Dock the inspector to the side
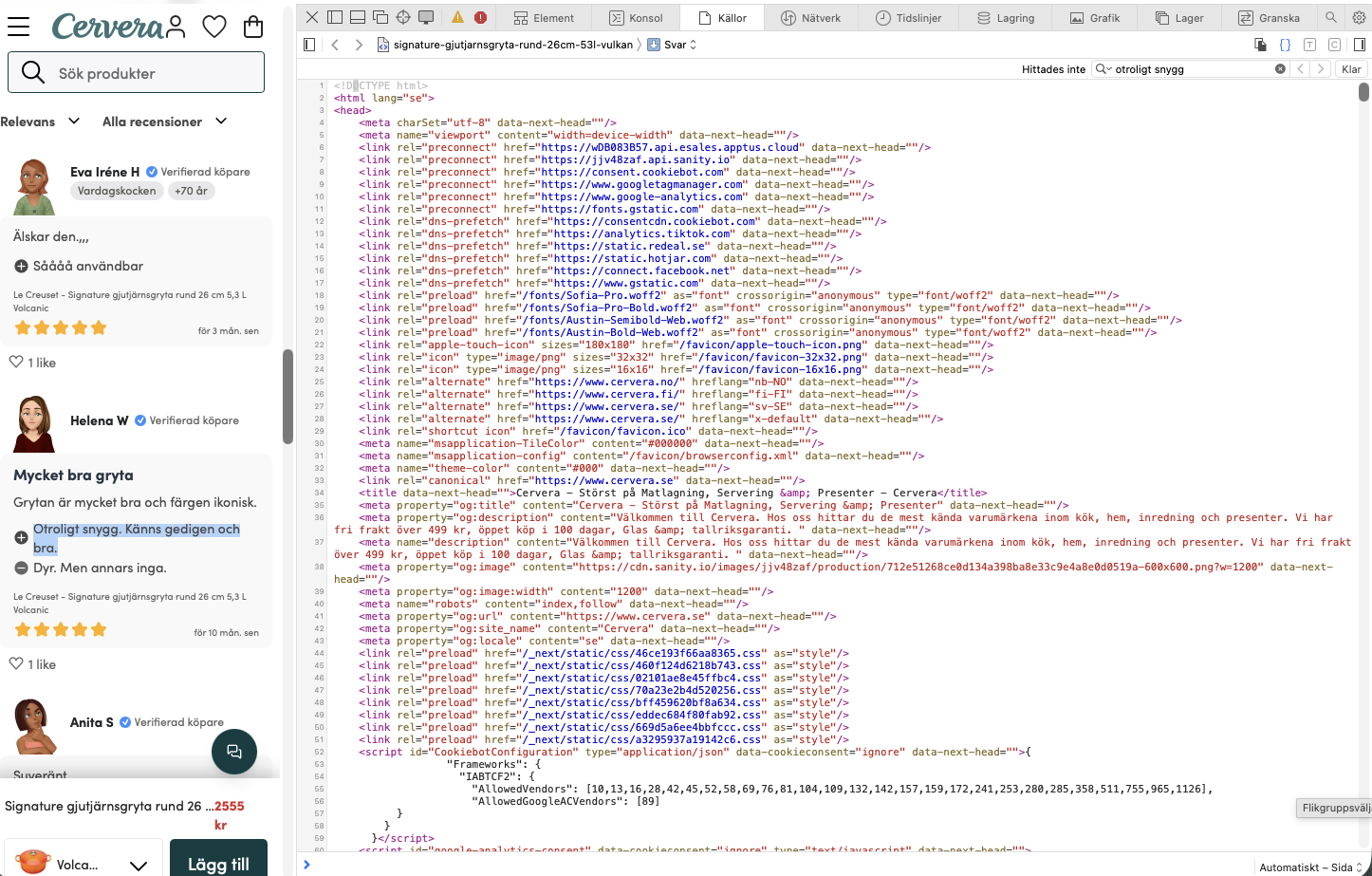 [x=335, y=17]
